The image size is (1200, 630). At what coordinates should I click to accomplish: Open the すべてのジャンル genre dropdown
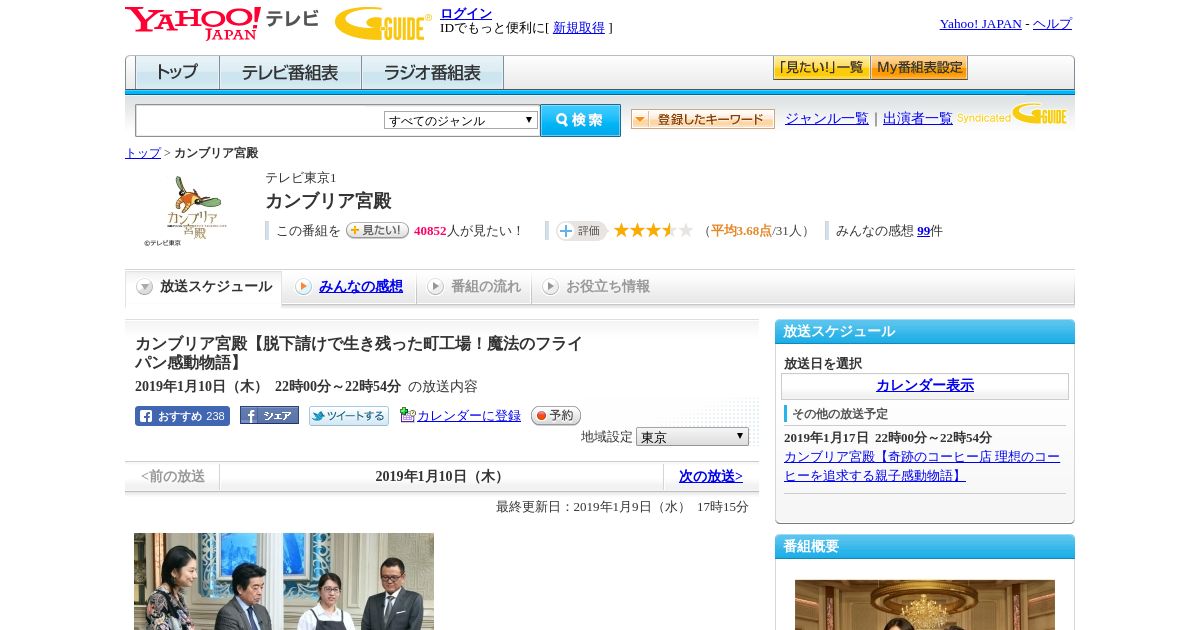461,120
